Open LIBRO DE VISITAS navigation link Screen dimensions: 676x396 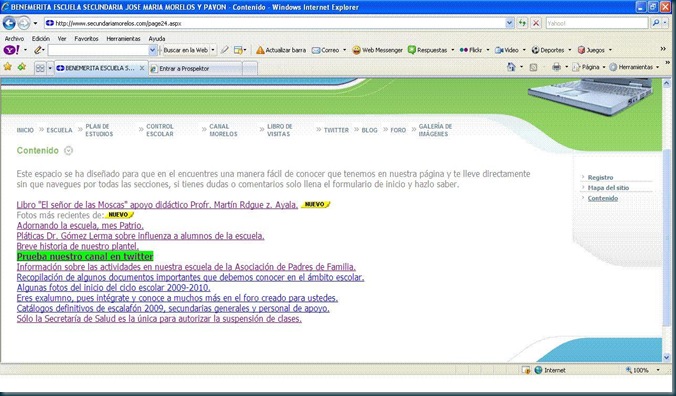pyautogui.click(x=279, y=130)
